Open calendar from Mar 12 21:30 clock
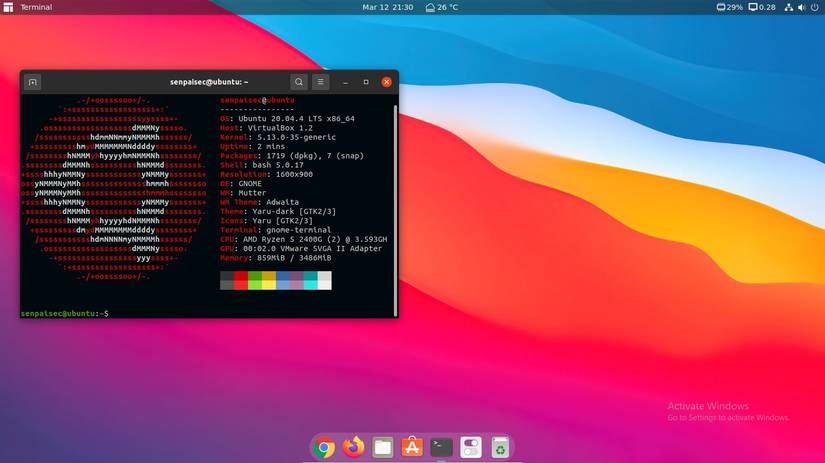The height and width of the screenshot is (463, 825). pos(388,7)
